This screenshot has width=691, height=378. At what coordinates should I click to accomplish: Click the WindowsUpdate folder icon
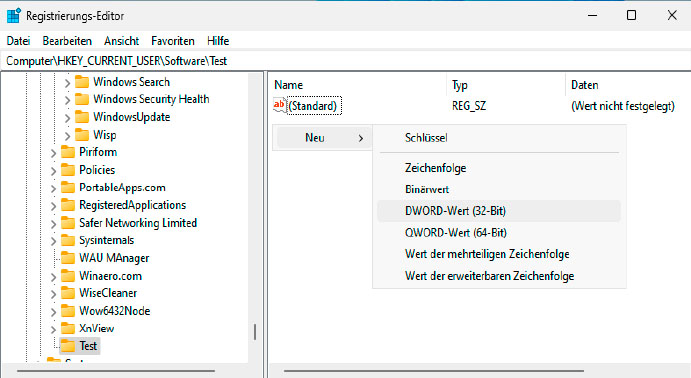tap(82, 117)
